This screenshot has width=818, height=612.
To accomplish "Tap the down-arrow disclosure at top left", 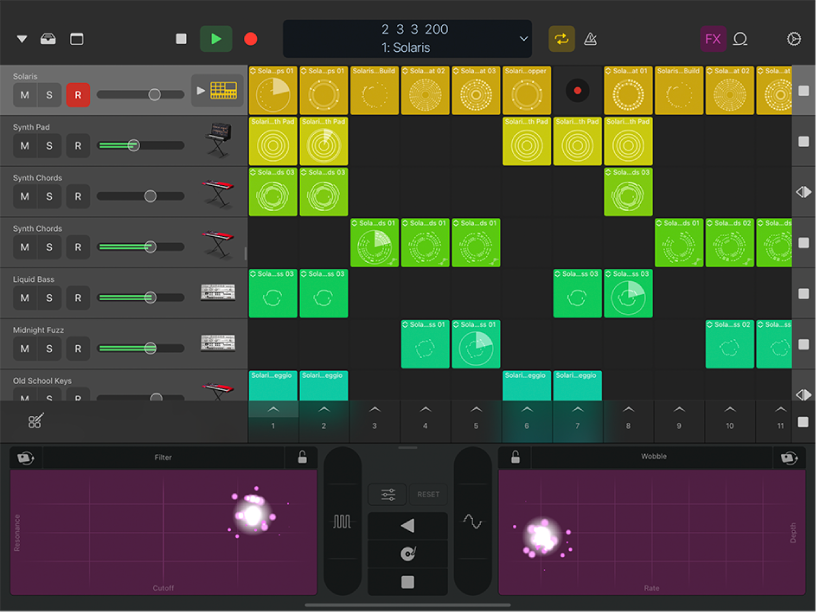I will [x=22, y=38].
